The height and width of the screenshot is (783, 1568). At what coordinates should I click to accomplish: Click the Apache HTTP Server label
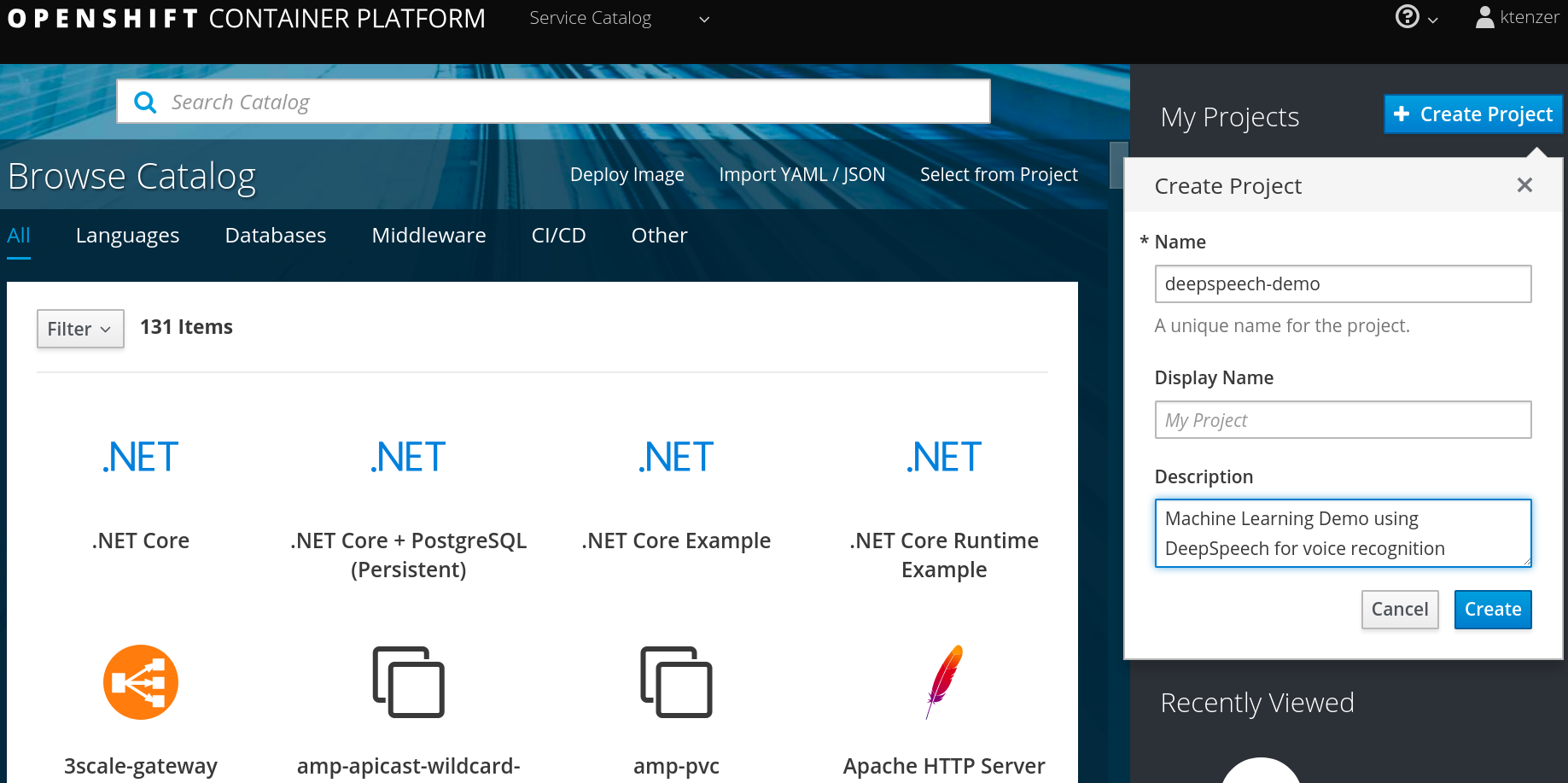[x=944, y=766]
